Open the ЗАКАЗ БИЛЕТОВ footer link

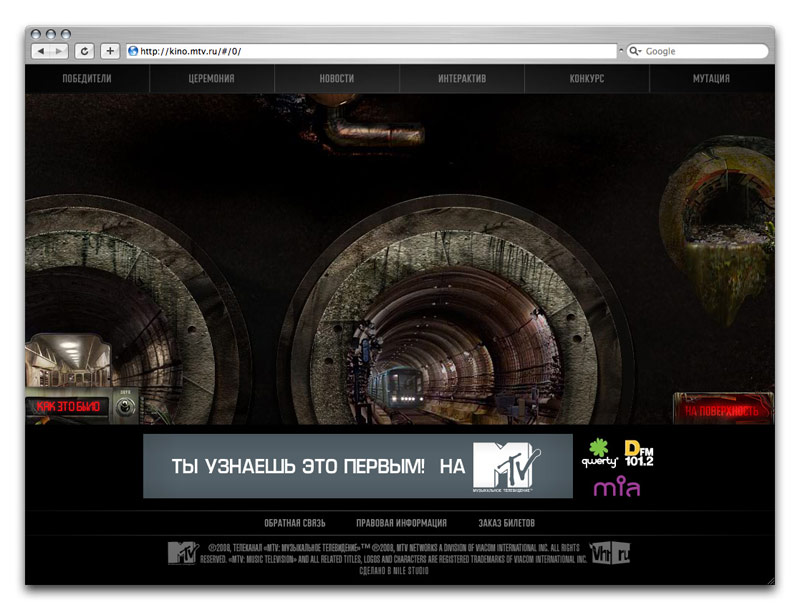507,523
